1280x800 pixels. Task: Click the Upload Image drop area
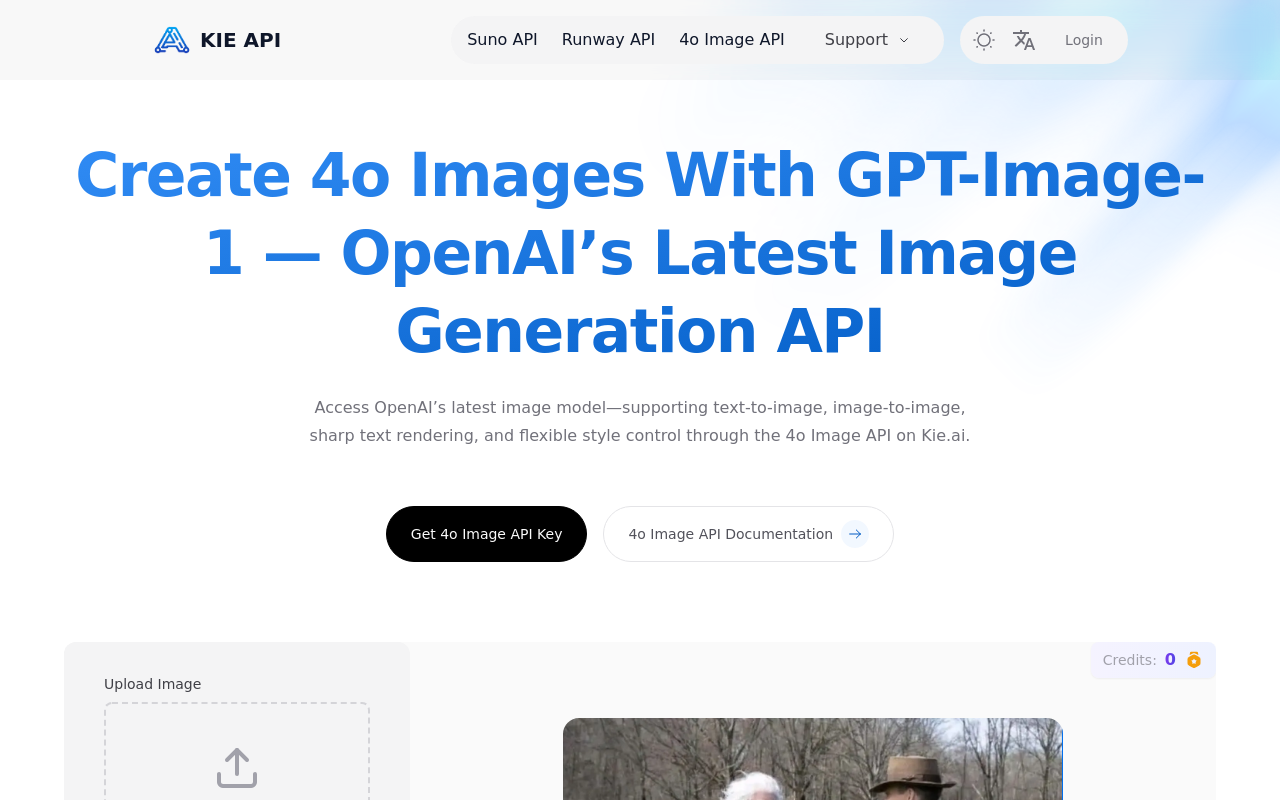pos(237,751)
